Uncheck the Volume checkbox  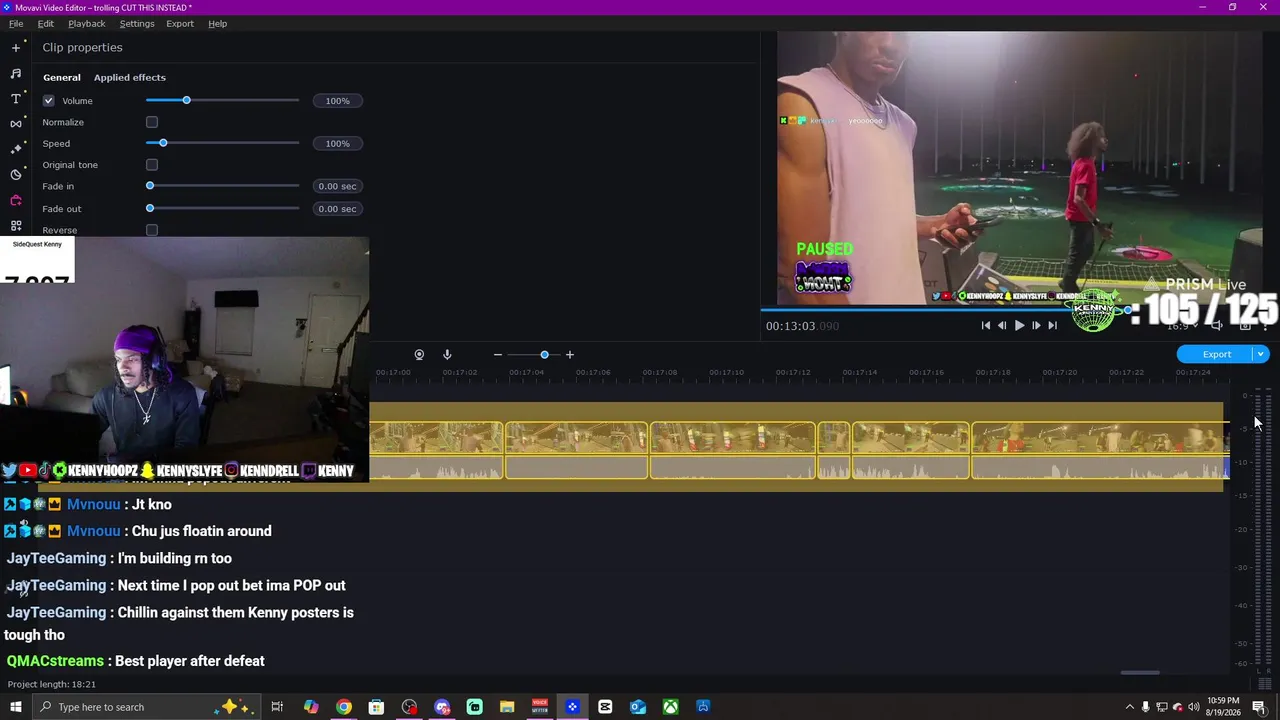point(48,100)
